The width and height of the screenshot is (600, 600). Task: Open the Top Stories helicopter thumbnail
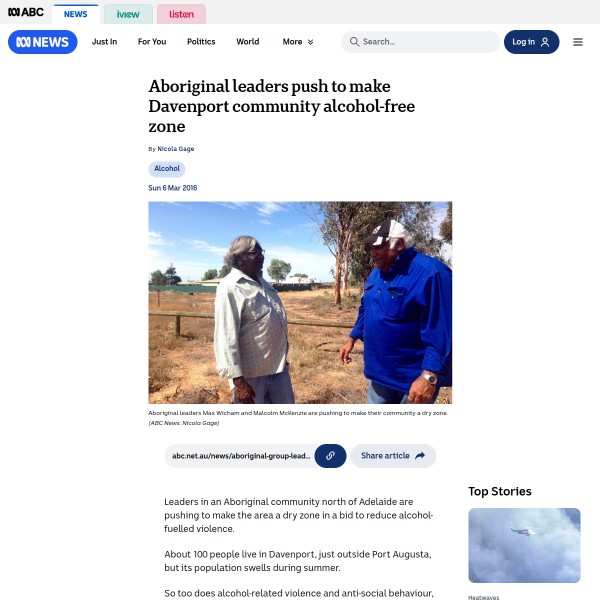click(524, 545)
